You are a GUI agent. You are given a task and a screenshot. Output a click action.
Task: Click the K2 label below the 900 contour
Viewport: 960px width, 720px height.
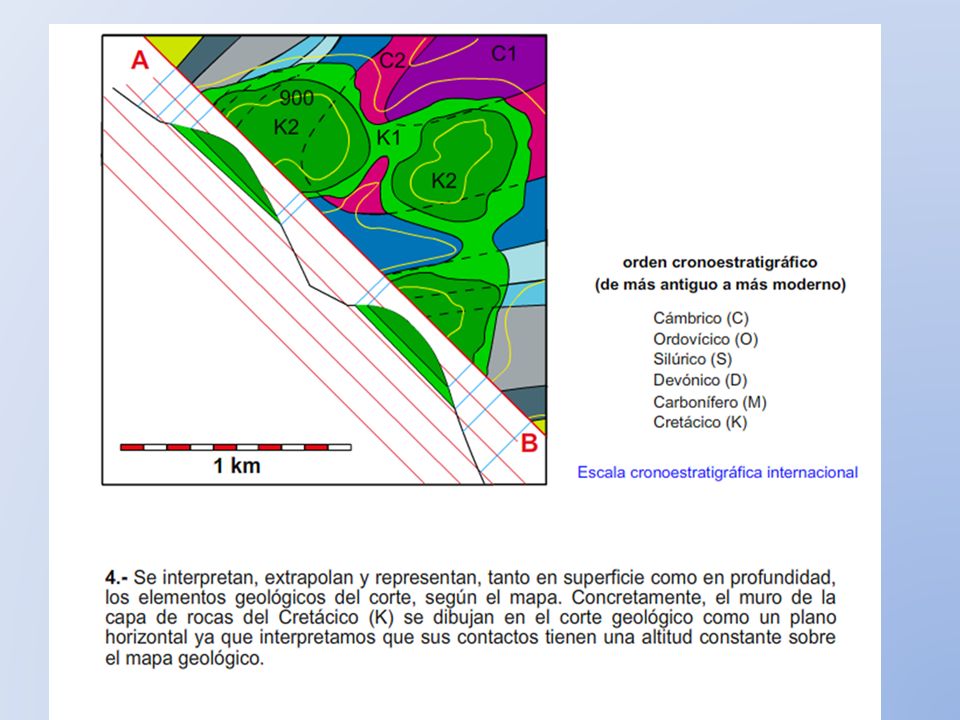286,127
